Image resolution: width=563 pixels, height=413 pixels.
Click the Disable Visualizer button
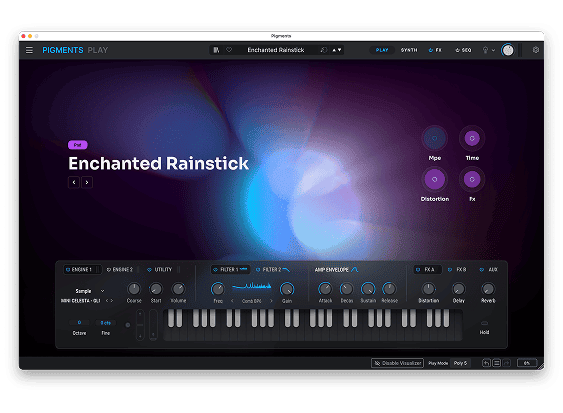(397, 363)
